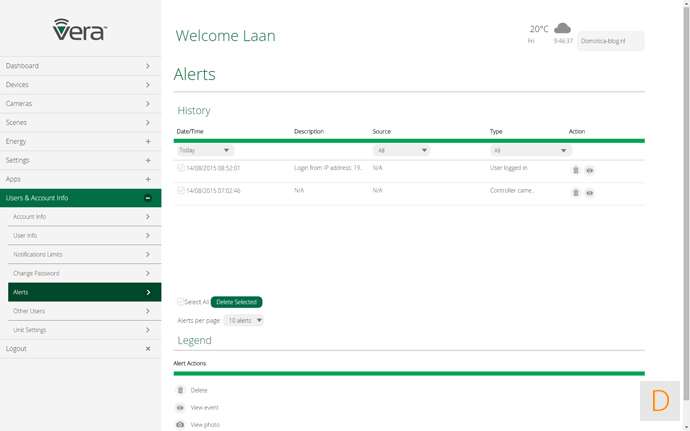This screenshot has width=690, height=431.
Task: Click the cloud weather icon
Action: click(x=562, y=28)
